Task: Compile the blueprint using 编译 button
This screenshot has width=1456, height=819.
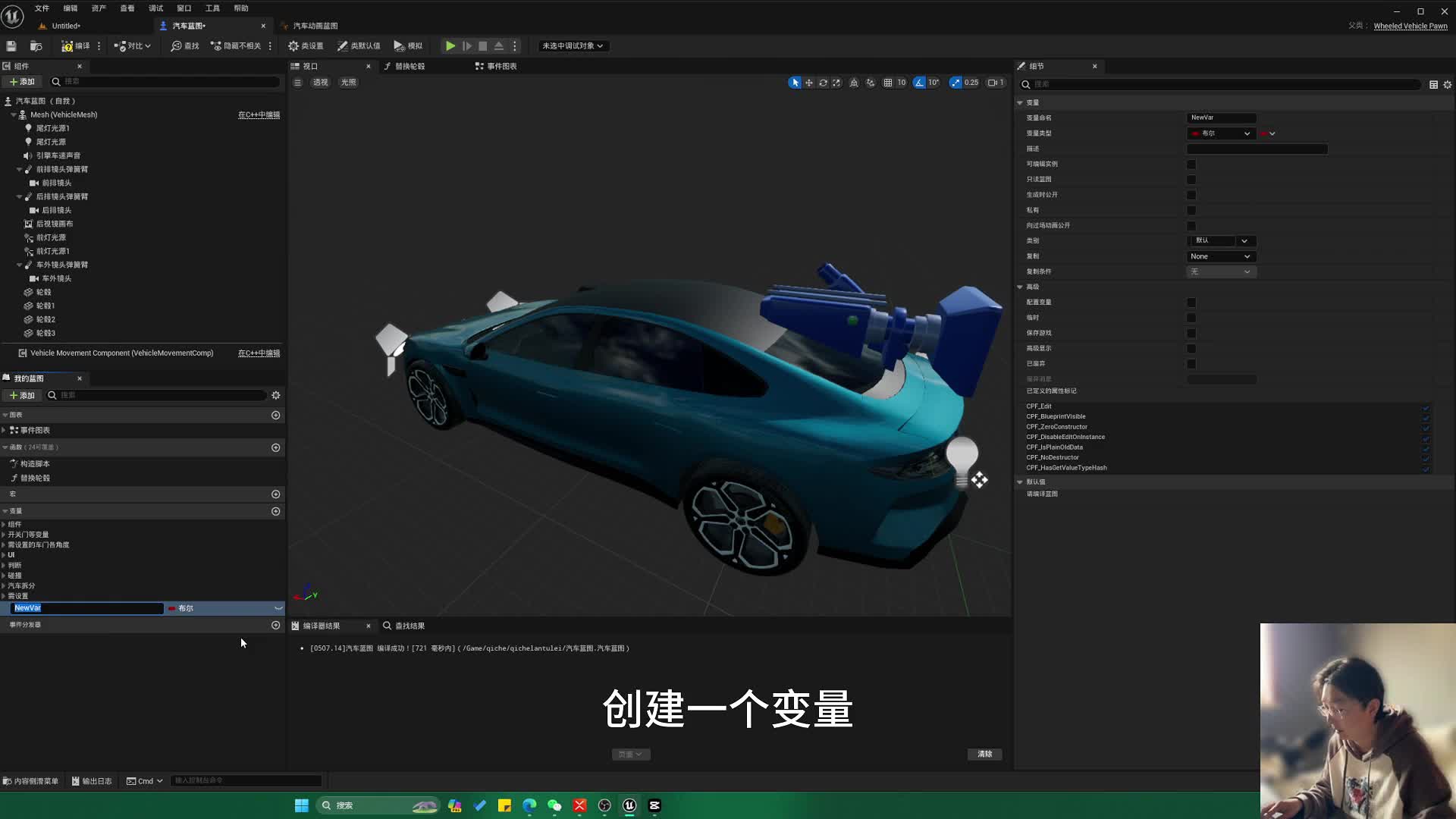Action: pyautogui.click(x=75, y=46)
